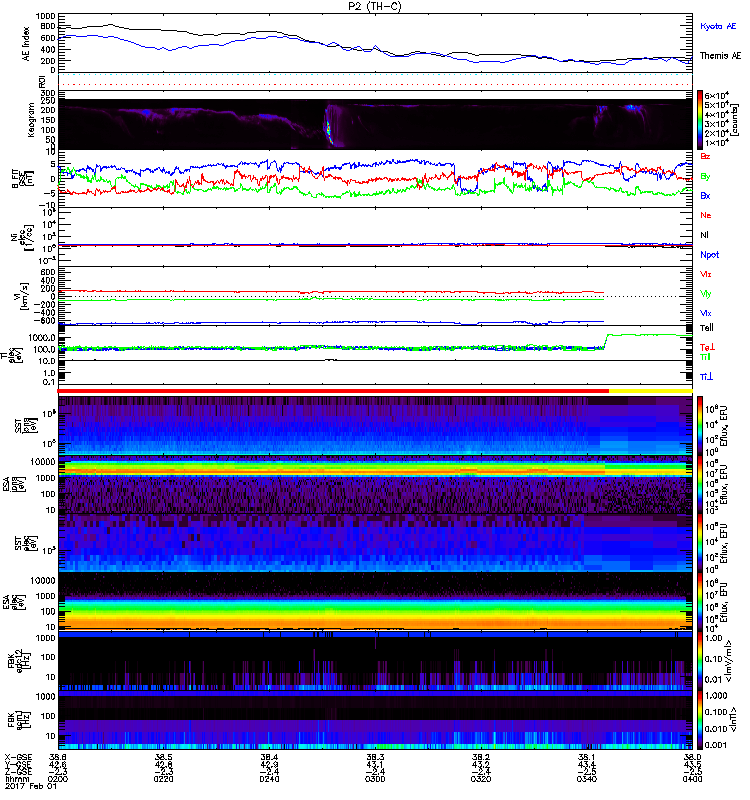
Task: Click the B_FIT magnetic field axis label
Action: click(x=21, y=179)
